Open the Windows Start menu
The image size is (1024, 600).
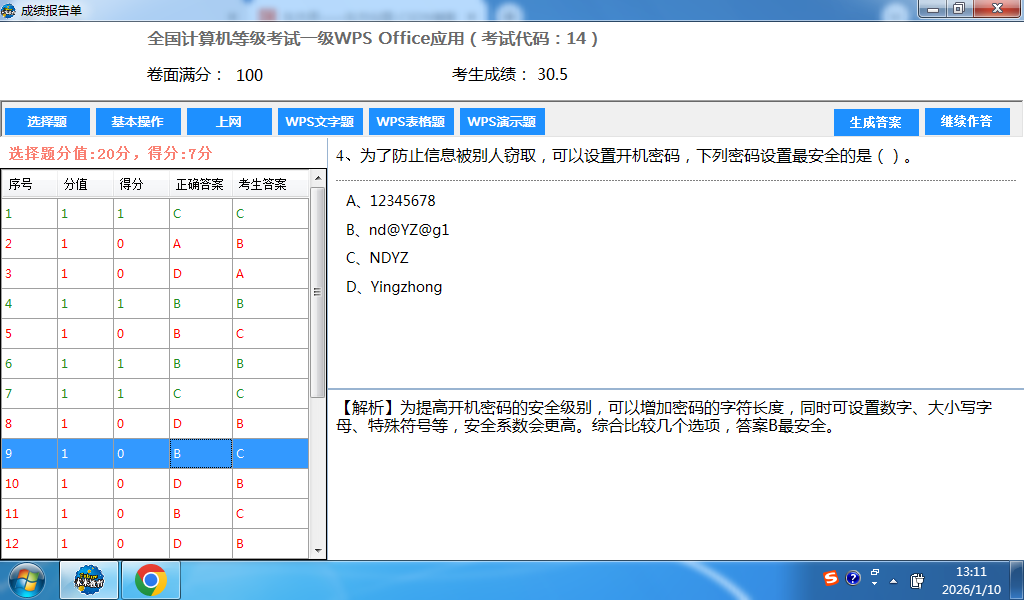click(x=26, y=580)
